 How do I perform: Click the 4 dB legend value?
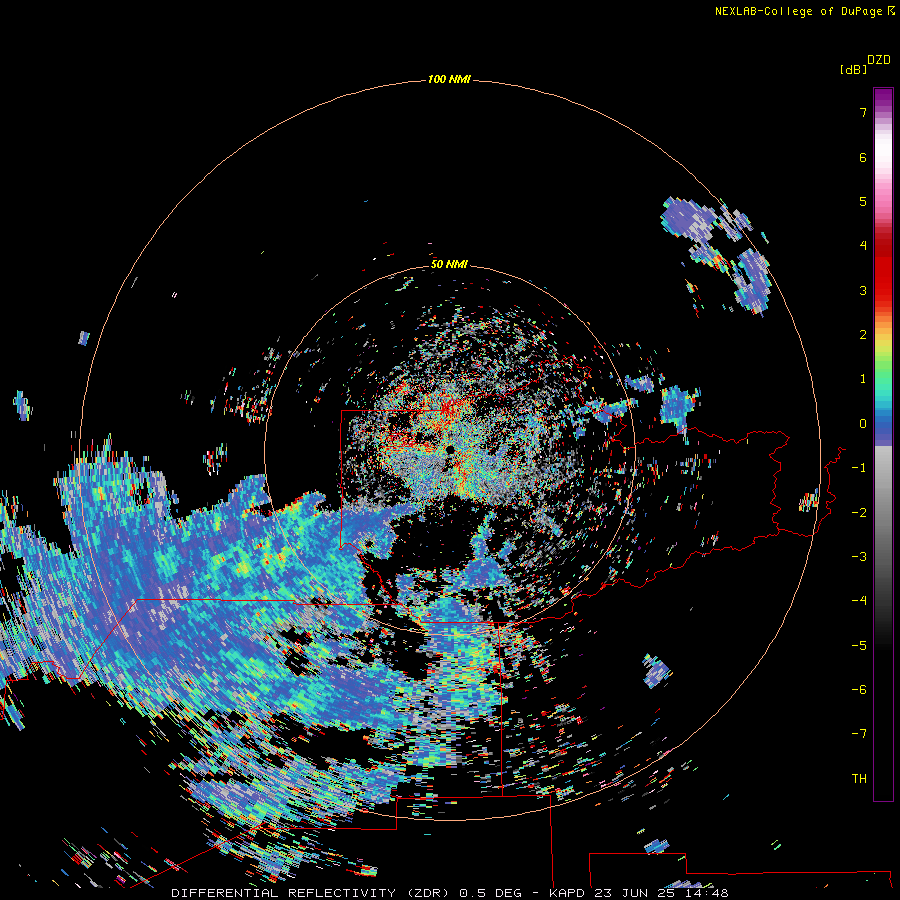tap(863, 246)
